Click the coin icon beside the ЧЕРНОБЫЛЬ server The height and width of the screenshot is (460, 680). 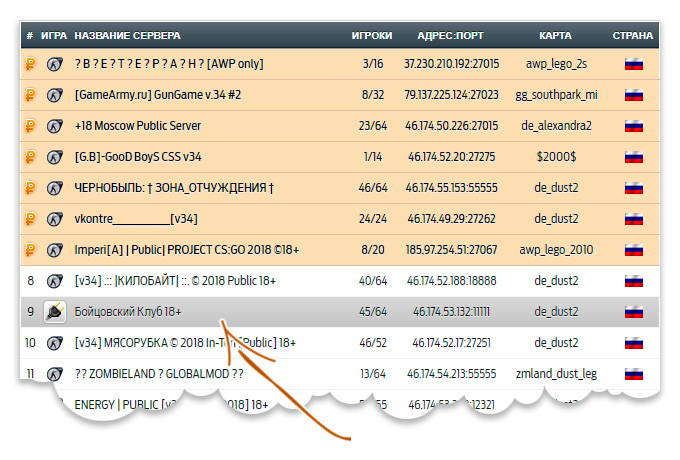[30, 188]
